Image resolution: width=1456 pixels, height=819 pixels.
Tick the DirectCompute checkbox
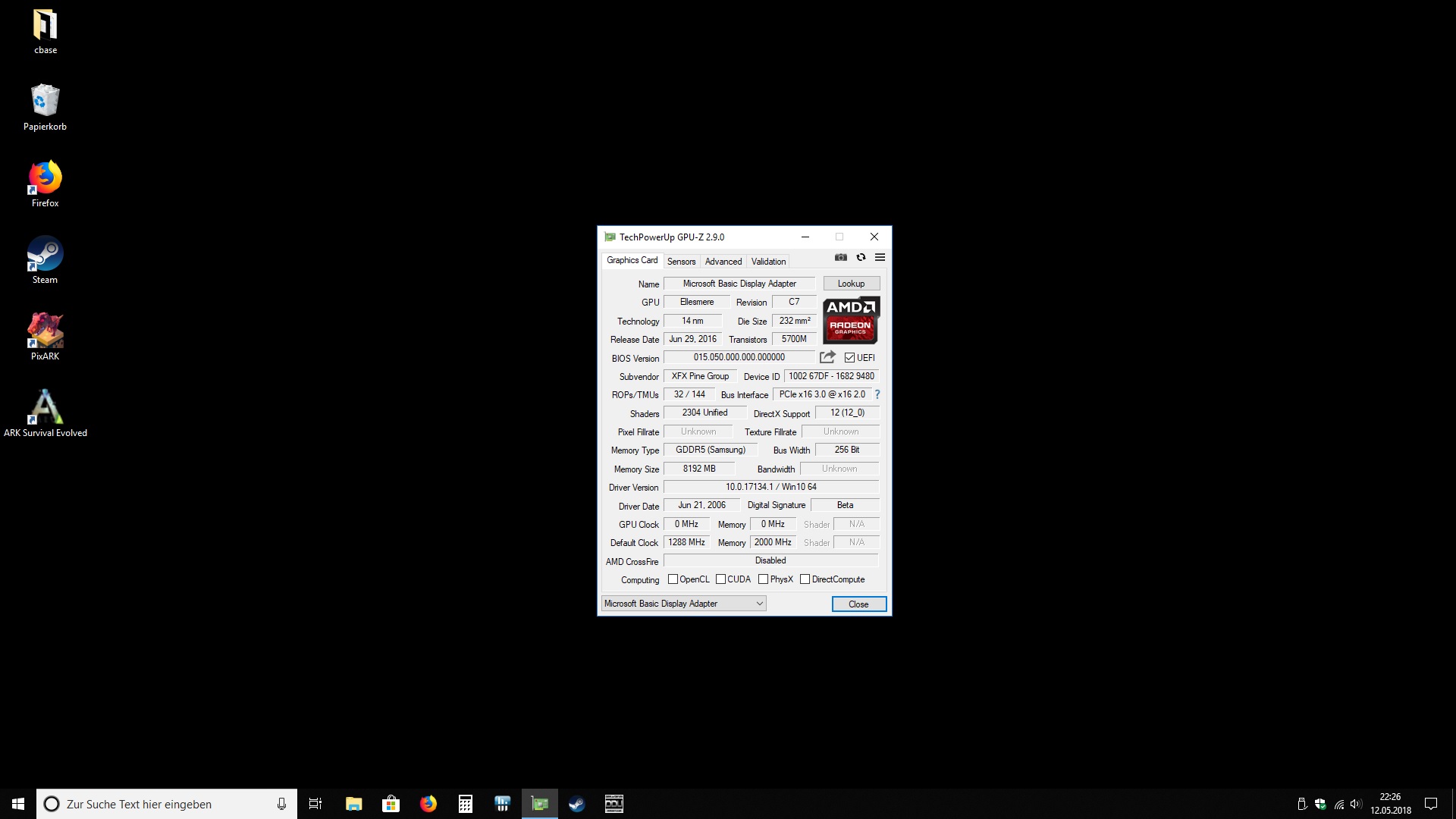click(x=805, y=579)
